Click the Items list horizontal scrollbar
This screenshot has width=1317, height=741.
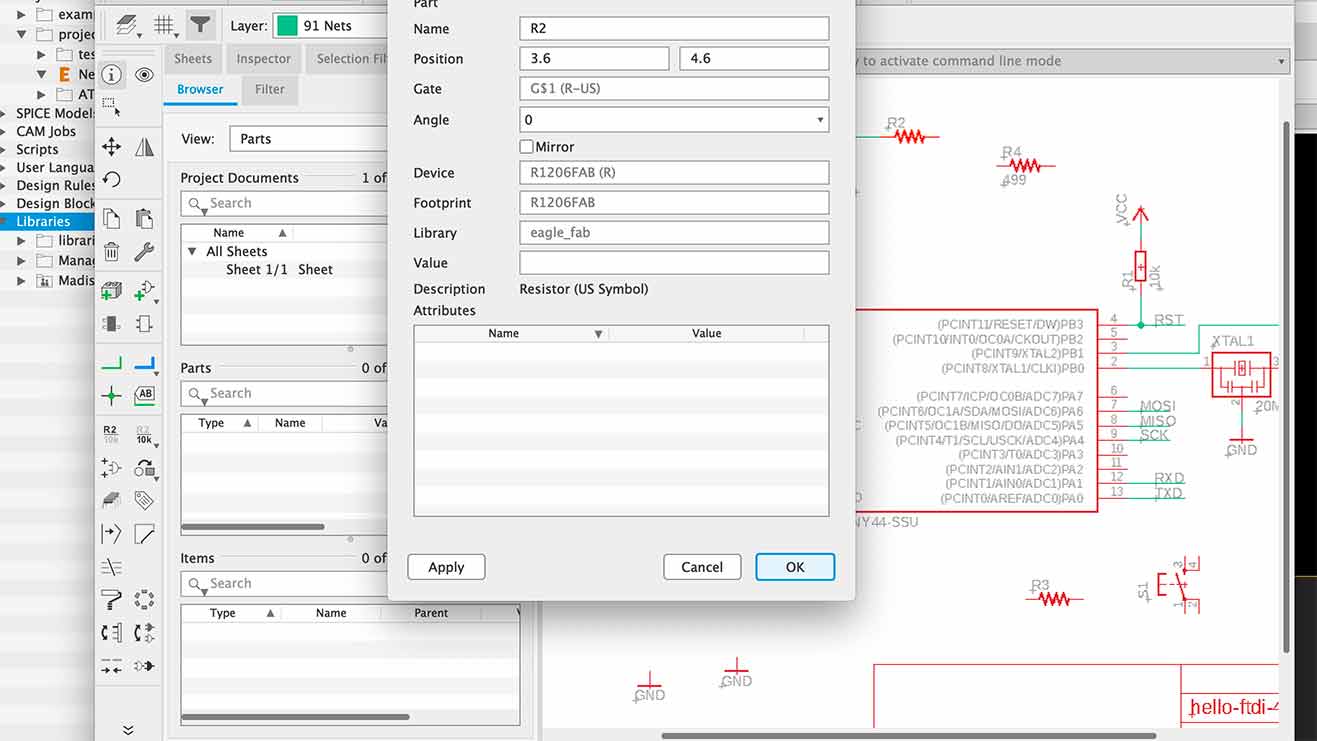point(296,717)
